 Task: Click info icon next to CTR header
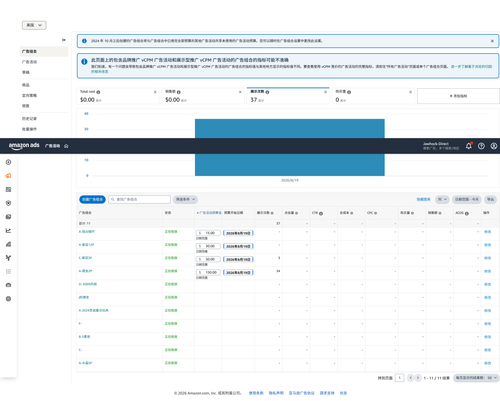point(321,213)
